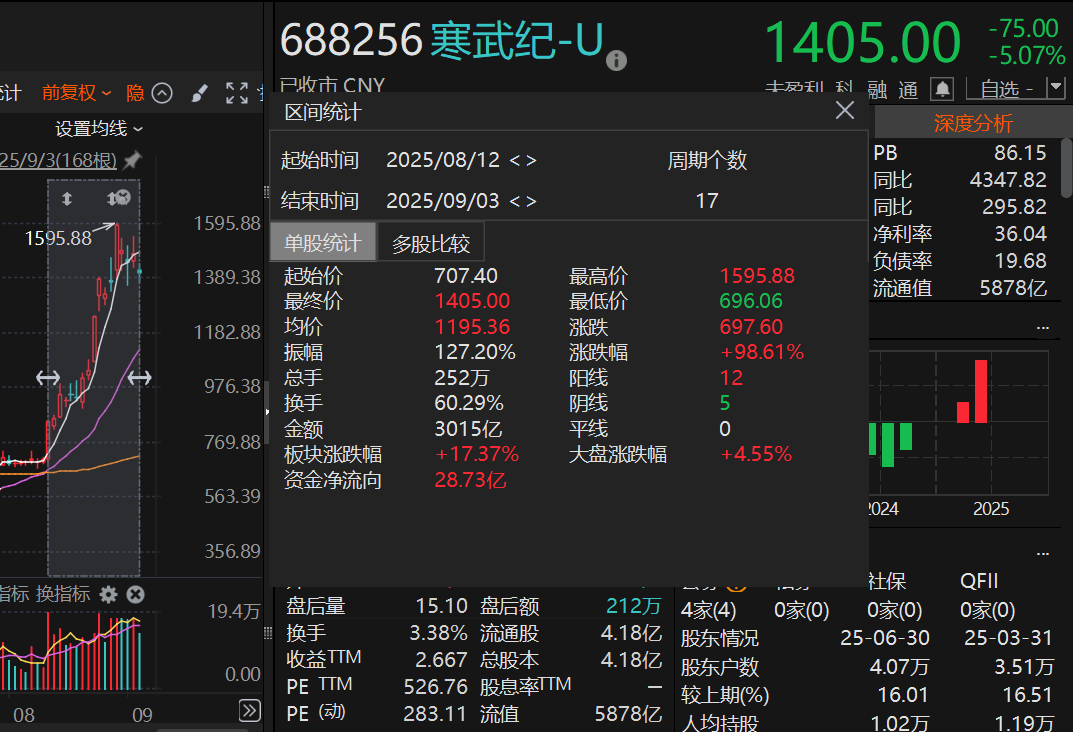Screen dimensions: 1073x732
Task: Step the 结束时间 date with arrows
Action: pos(523,201)
